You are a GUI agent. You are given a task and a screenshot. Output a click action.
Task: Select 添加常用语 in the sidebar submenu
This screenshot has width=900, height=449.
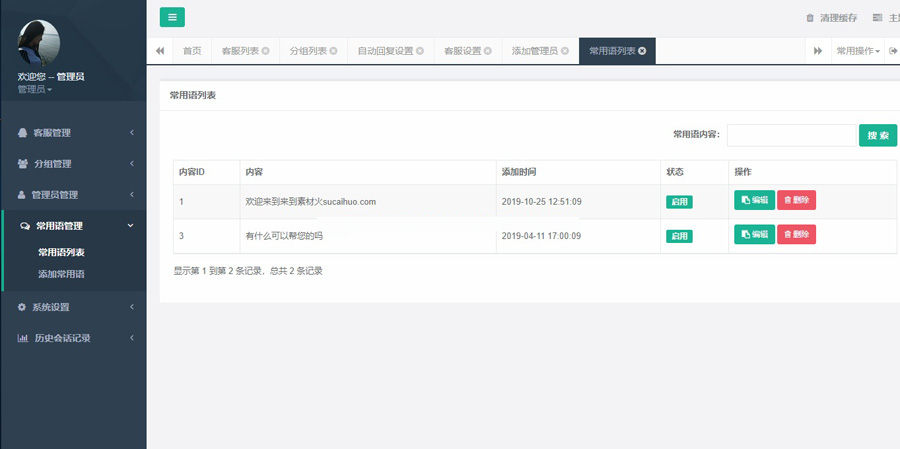point(61,274)
